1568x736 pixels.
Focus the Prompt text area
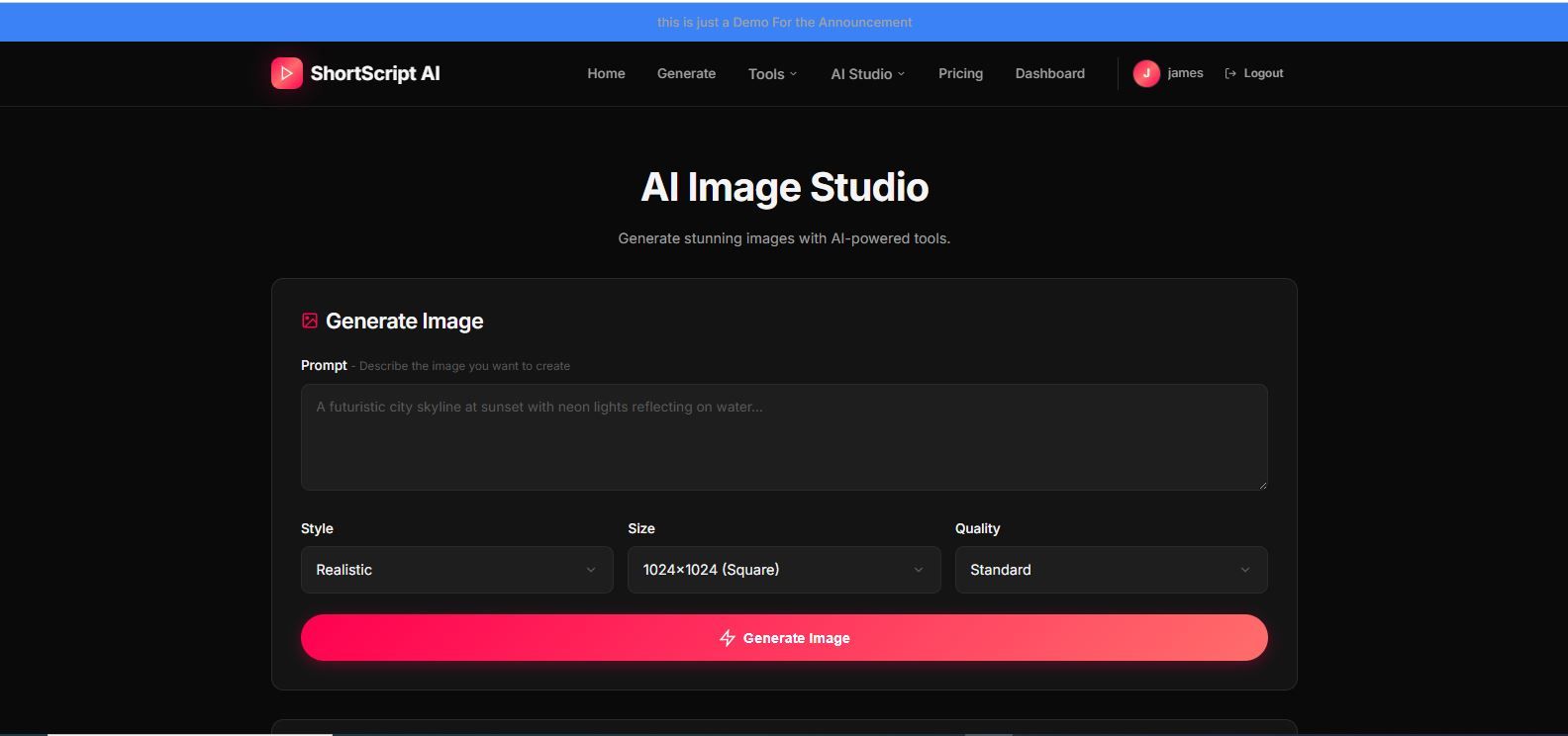point(783,436)
